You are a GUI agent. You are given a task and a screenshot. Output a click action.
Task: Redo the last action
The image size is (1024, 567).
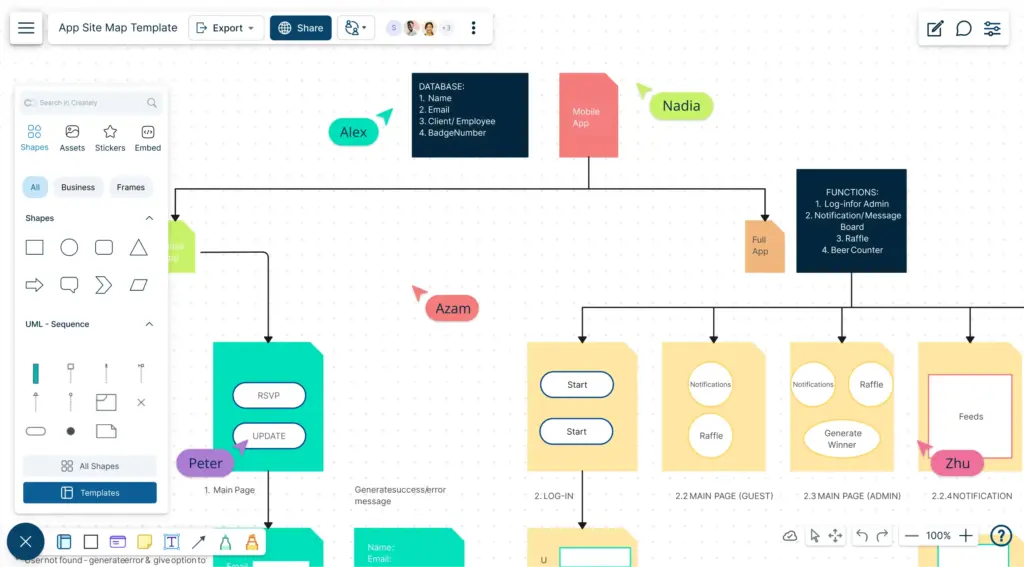point(882,536)
